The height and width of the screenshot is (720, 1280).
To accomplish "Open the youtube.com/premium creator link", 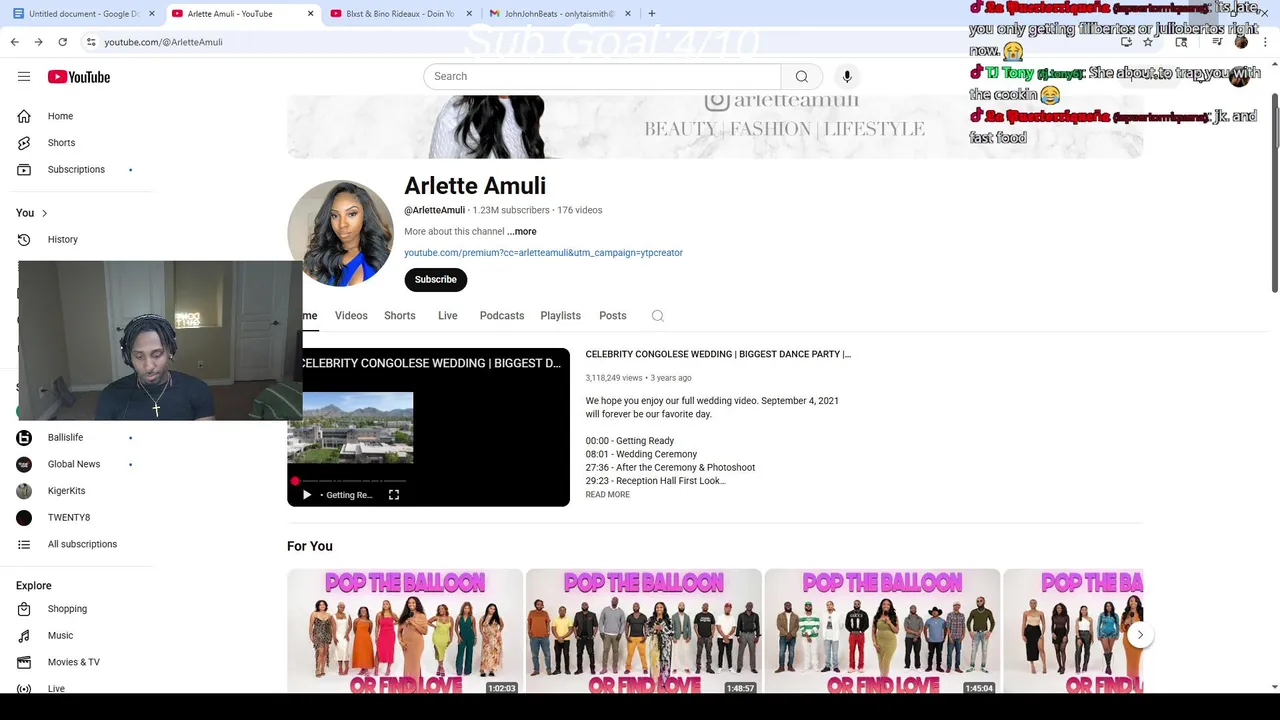I will tap(543, 253).
